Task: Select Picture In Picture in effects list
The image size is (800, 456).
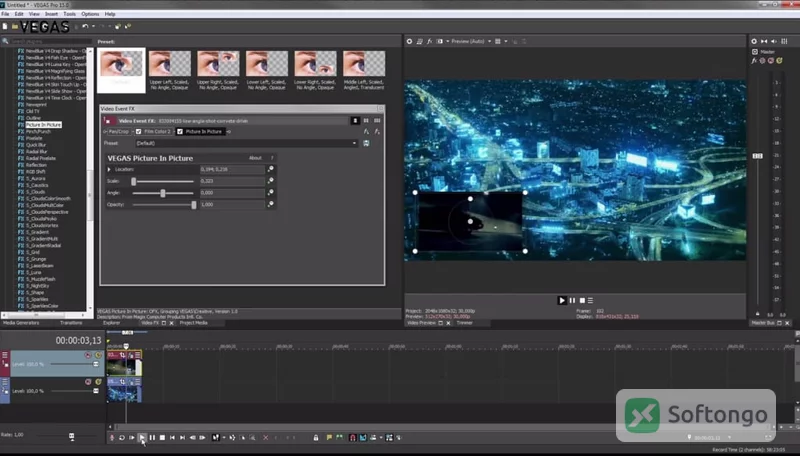Action: (x=43, y=124)
